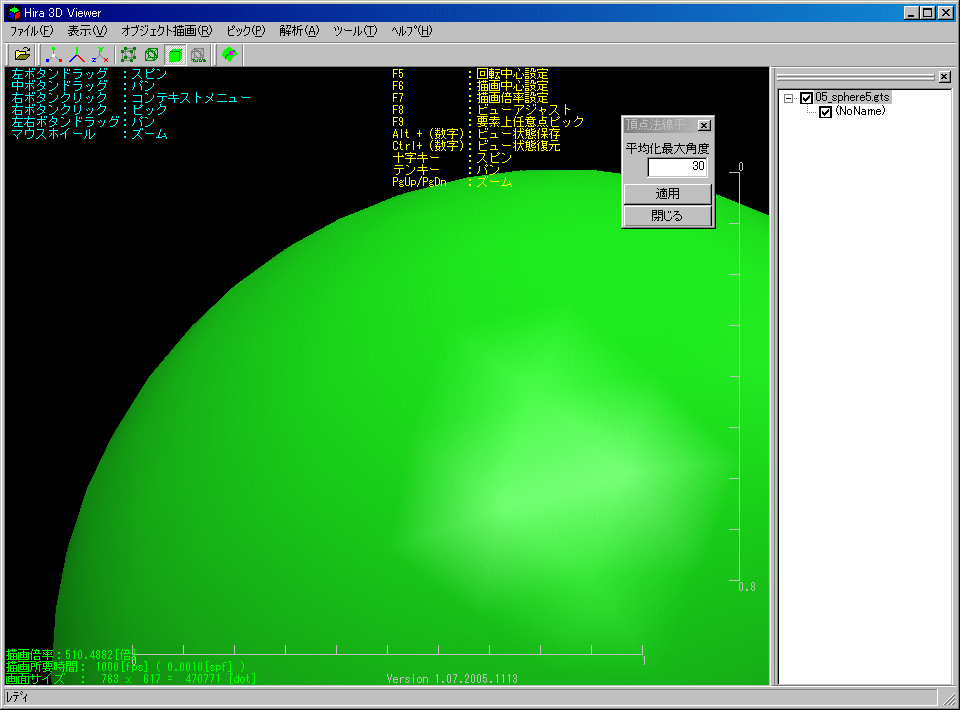The width and height of the screenshot is (960, 710).
Task: Select the 05_sphere5.gts tree item
Action: pyautogui.click(x=852, y=97)
